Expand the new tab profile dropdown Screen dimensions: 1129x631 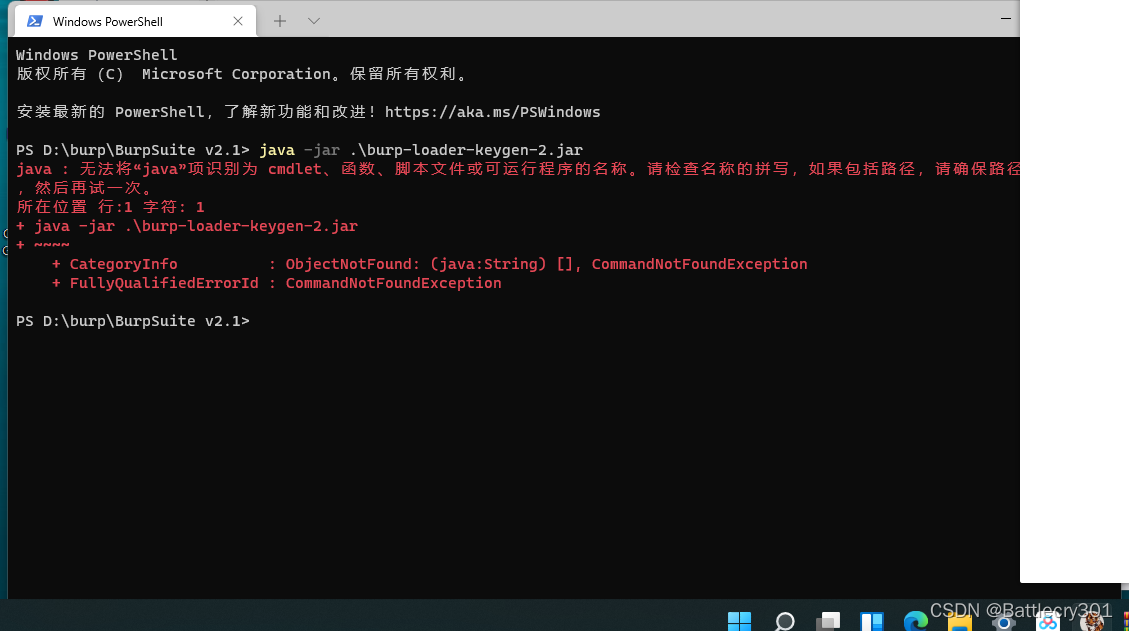coord(313,21)
